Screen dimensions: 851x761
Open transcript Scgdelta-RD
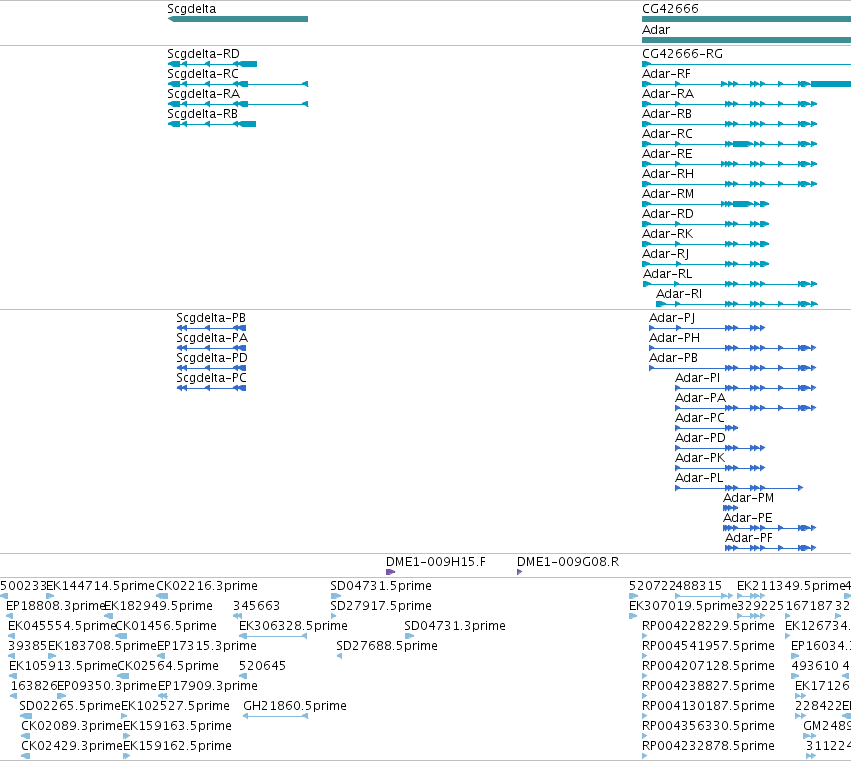tap(204, 54)
